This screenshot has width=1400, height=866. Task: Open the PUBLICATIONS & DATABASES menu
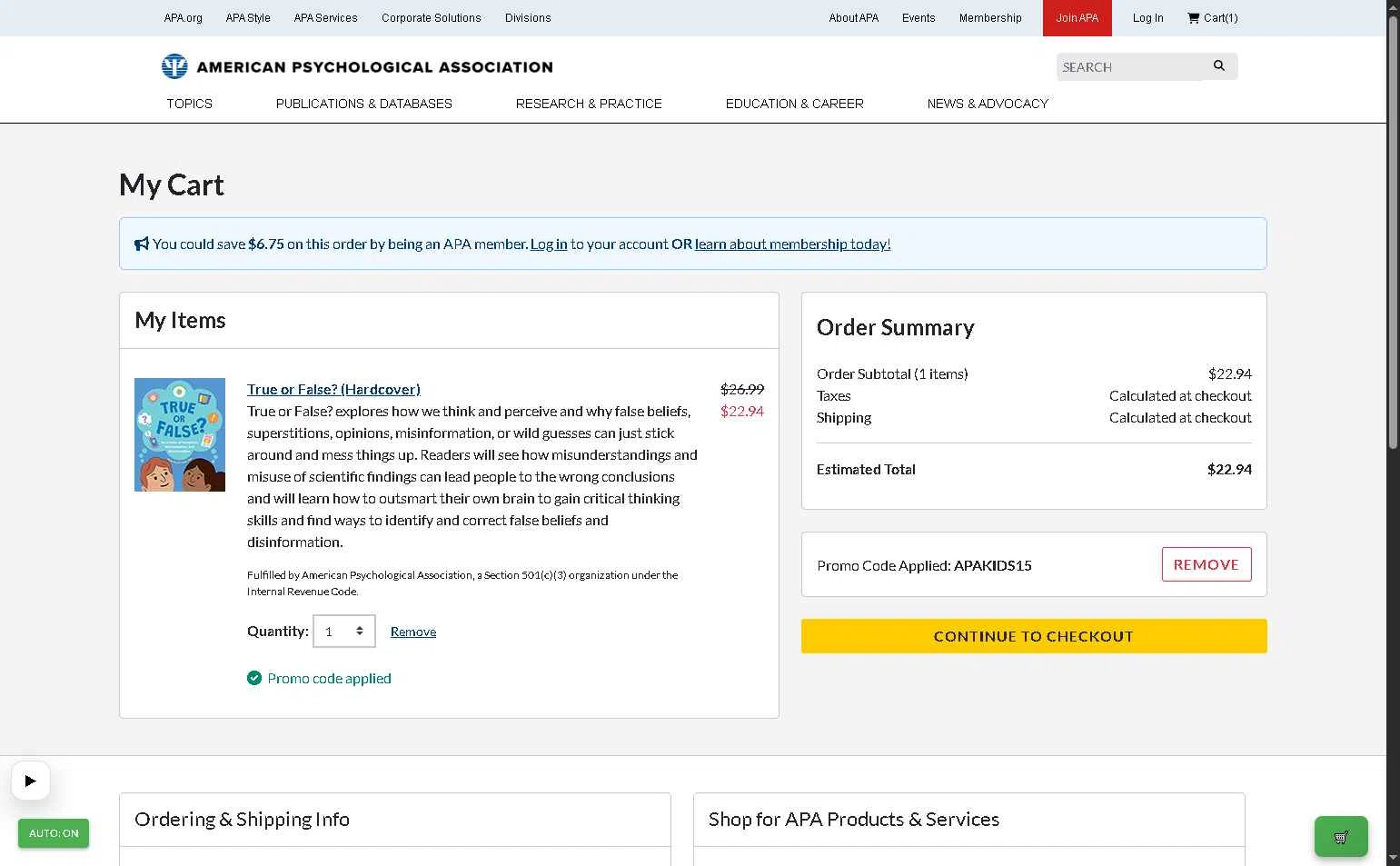[x=364, y=104]
